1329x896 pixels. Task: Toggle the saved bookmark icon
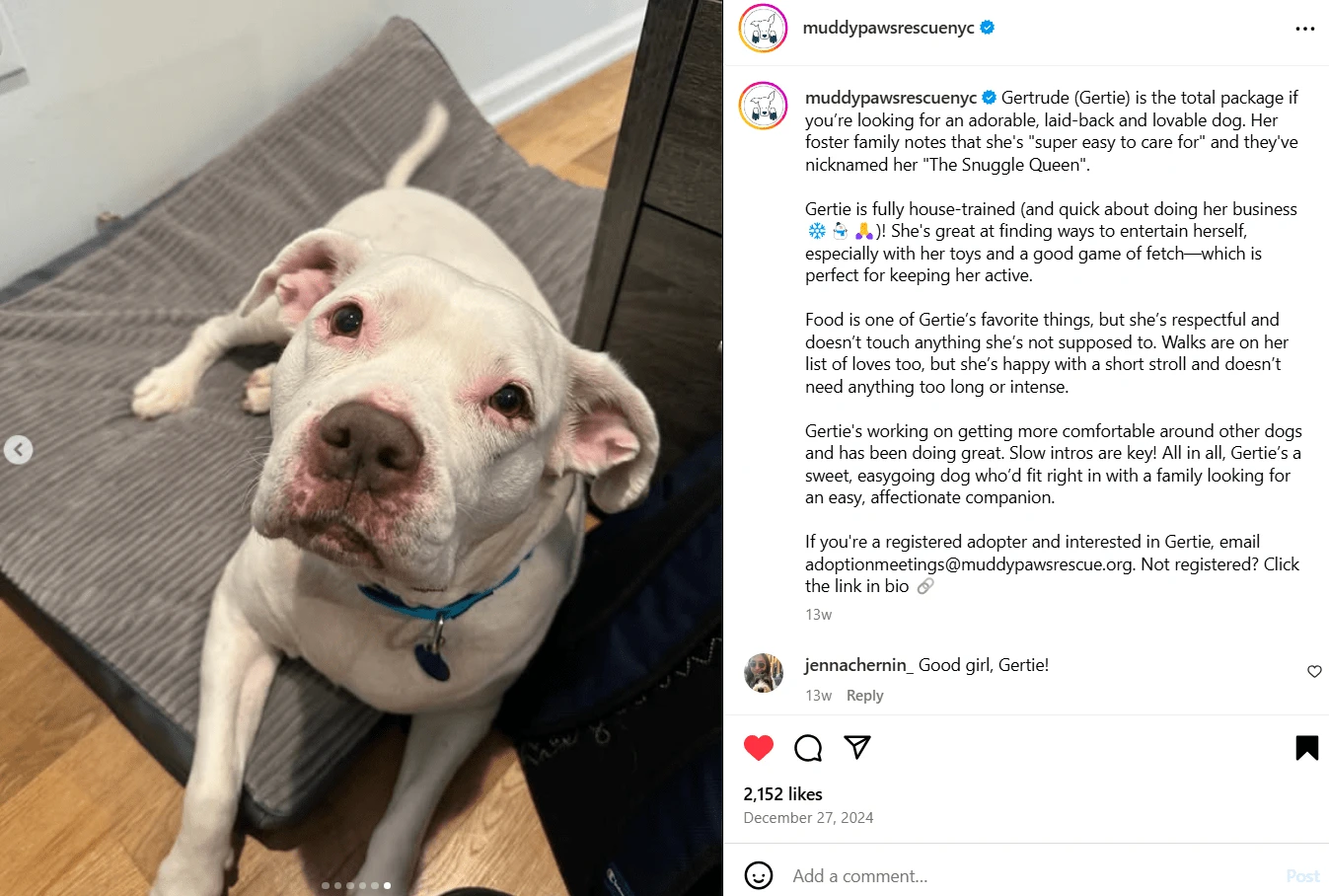click(x=1306, y=748)
